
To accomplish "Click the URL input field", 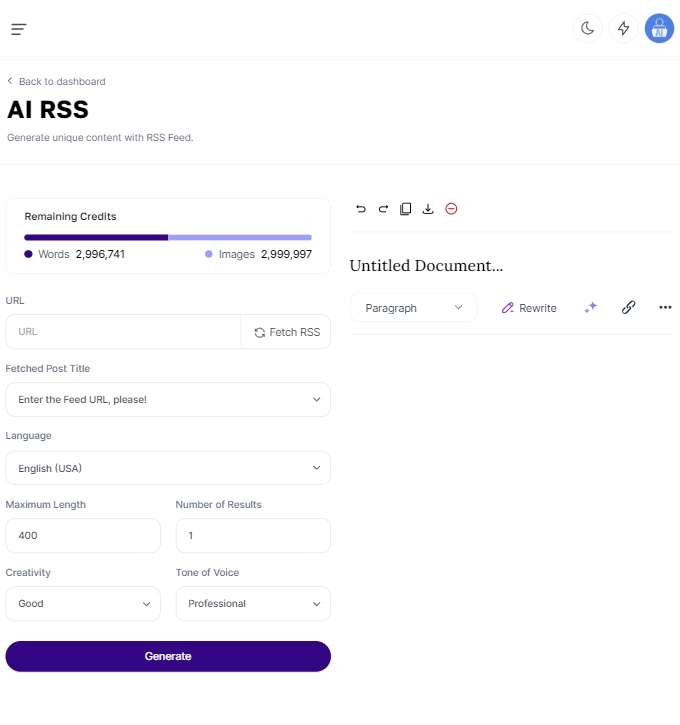I will pos(123,332).
